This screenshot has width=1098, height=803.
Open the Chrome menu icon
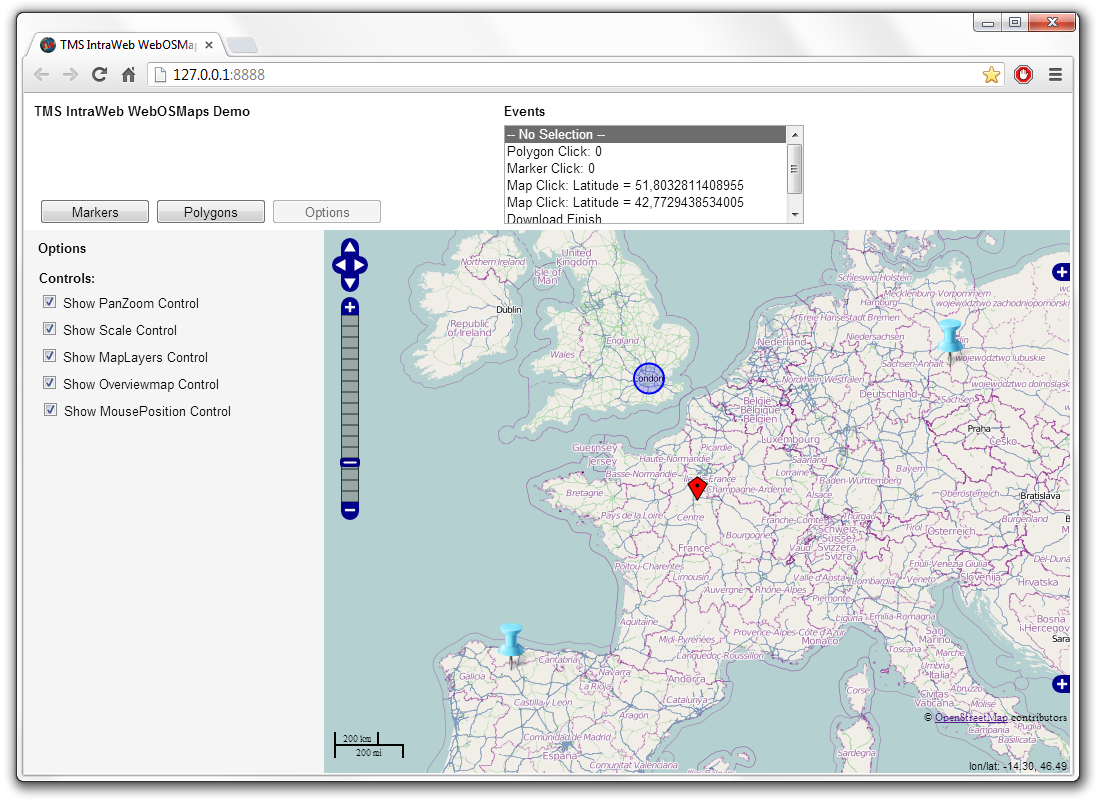click(1055, 75)
